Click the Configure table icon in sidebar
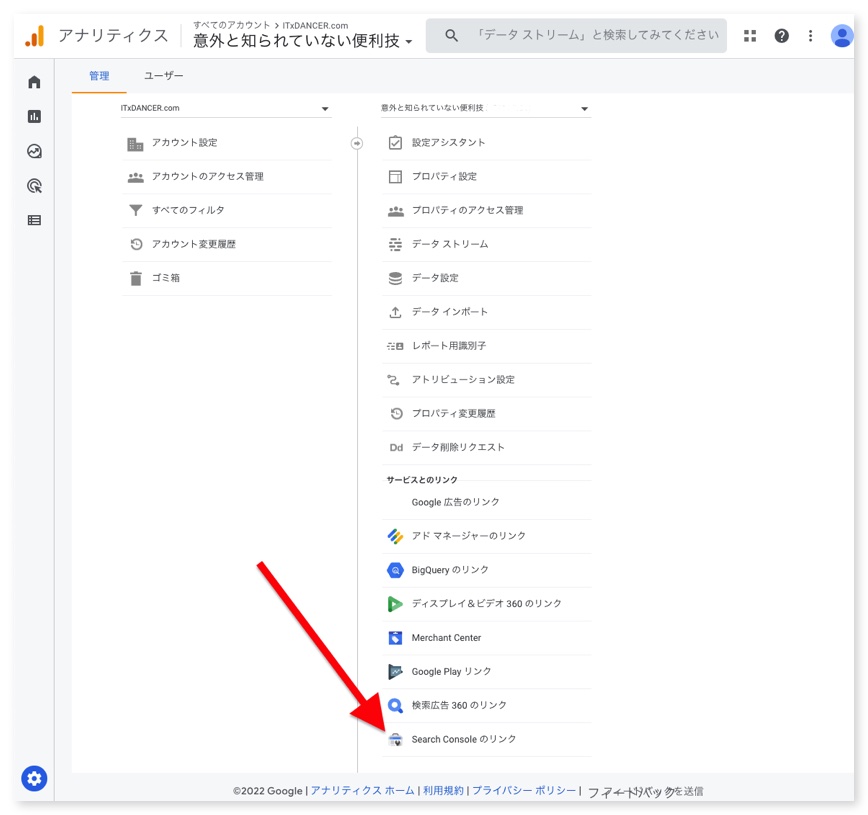The height and width of the screenshot is (815, 868). (x=34, y=220)
